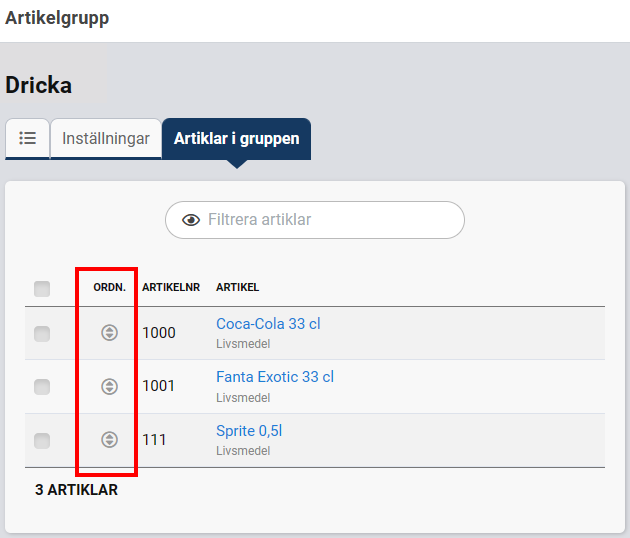
Task: Check the box for Coca-Cola 33 cl
Action: [42, 334]
